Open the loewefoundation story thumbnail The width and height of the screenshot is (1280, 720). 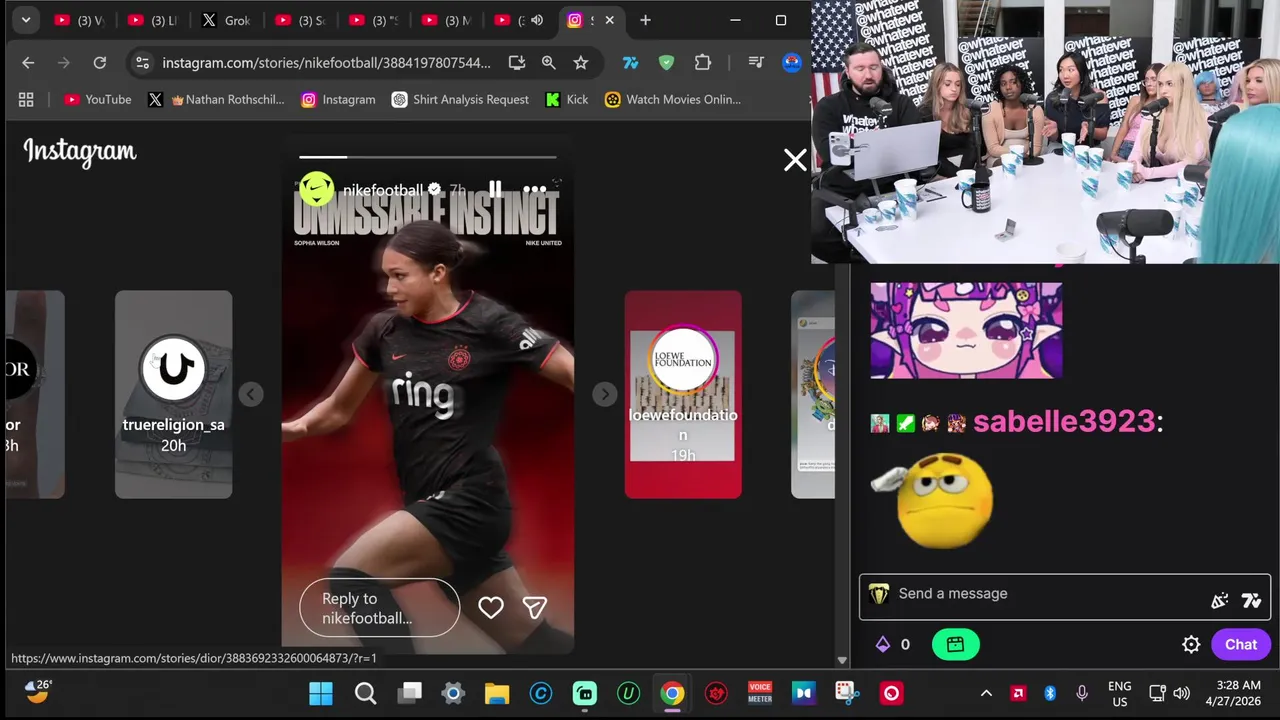coord(683,394)
